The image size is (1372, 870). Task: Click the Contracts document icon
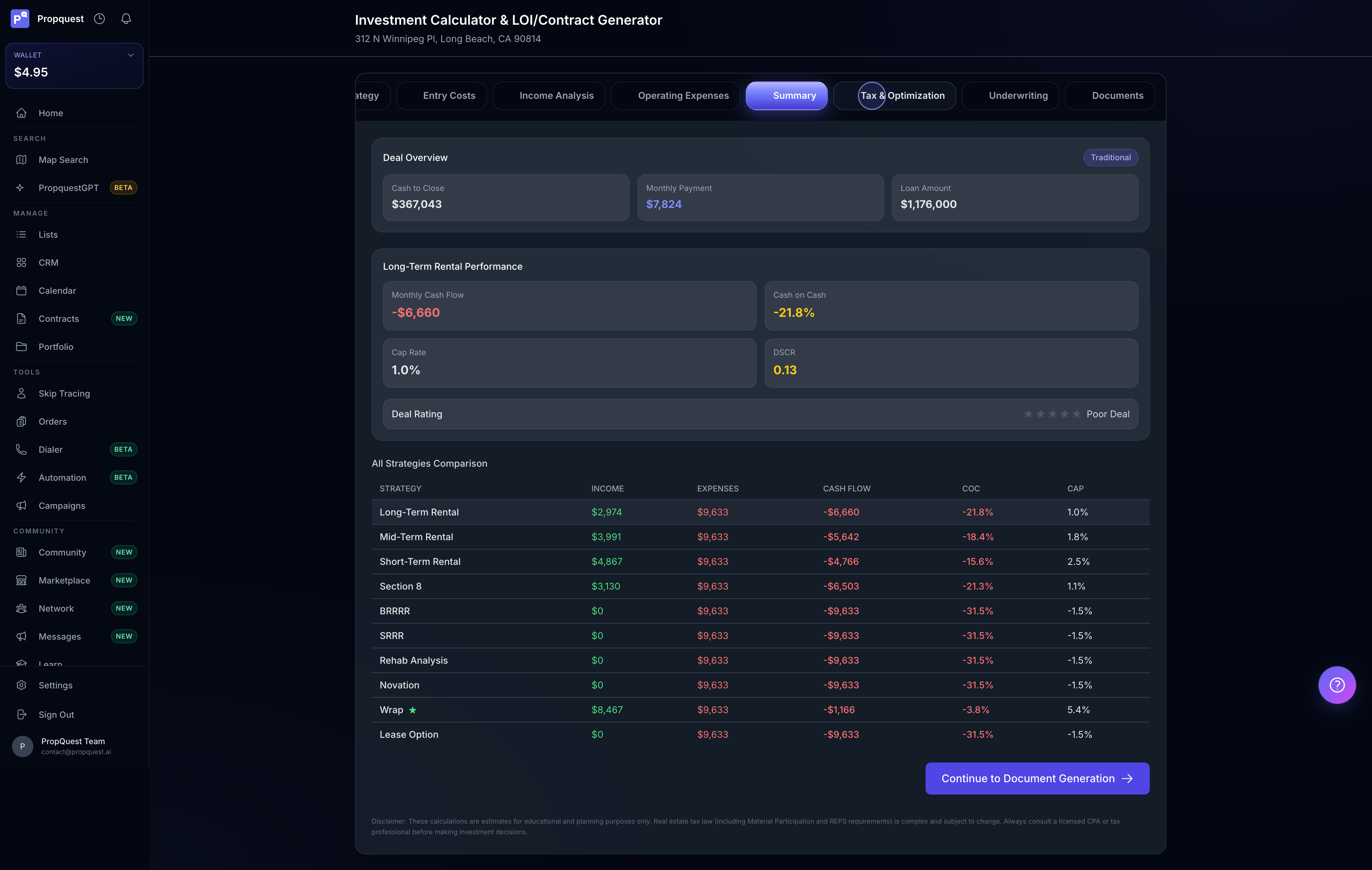[22, 319]
